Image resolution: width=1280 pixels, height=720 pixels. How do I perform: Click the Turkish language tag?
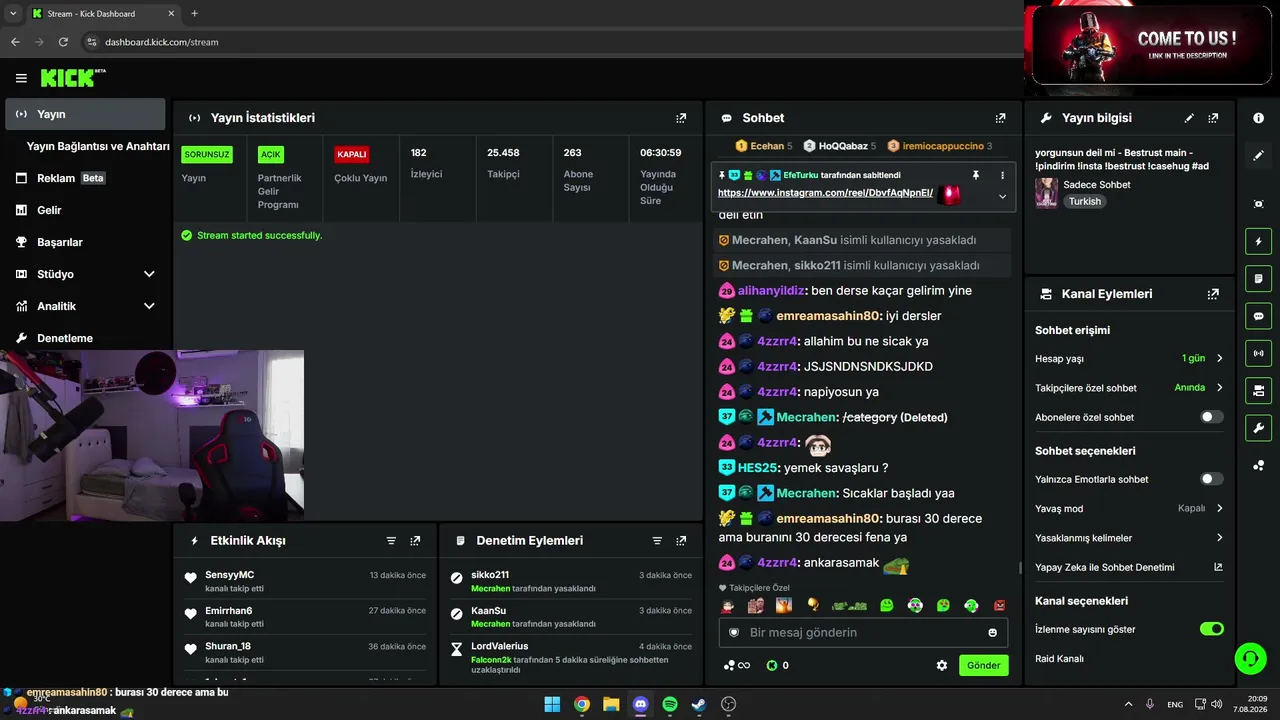tap(1084, 201)
